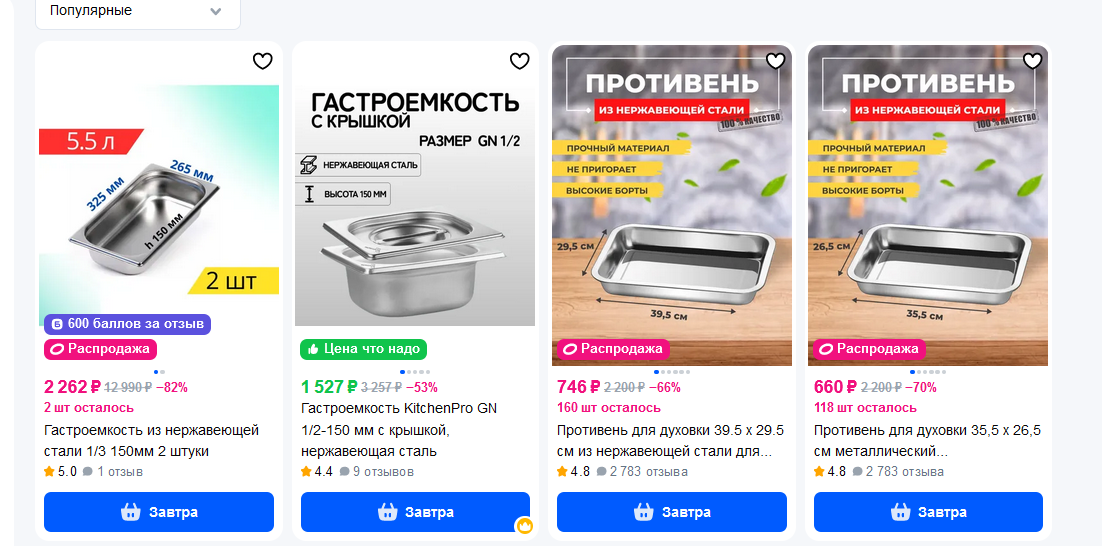Click the image carousel dots under the KitchenPro photo

coord(415,372)
